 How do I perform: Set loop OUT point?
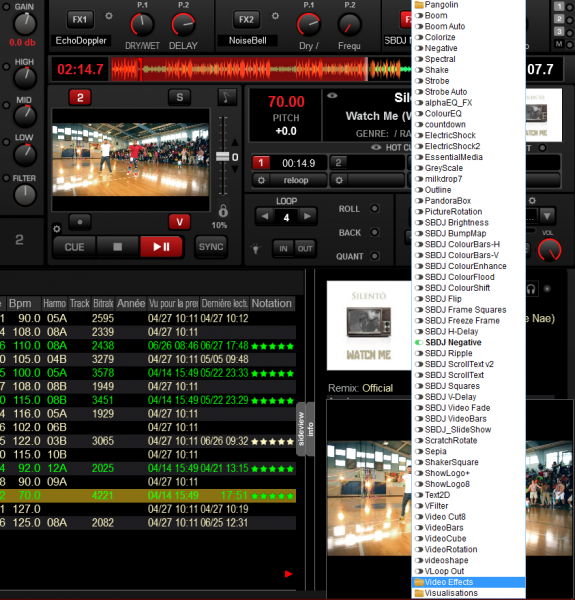305,249
